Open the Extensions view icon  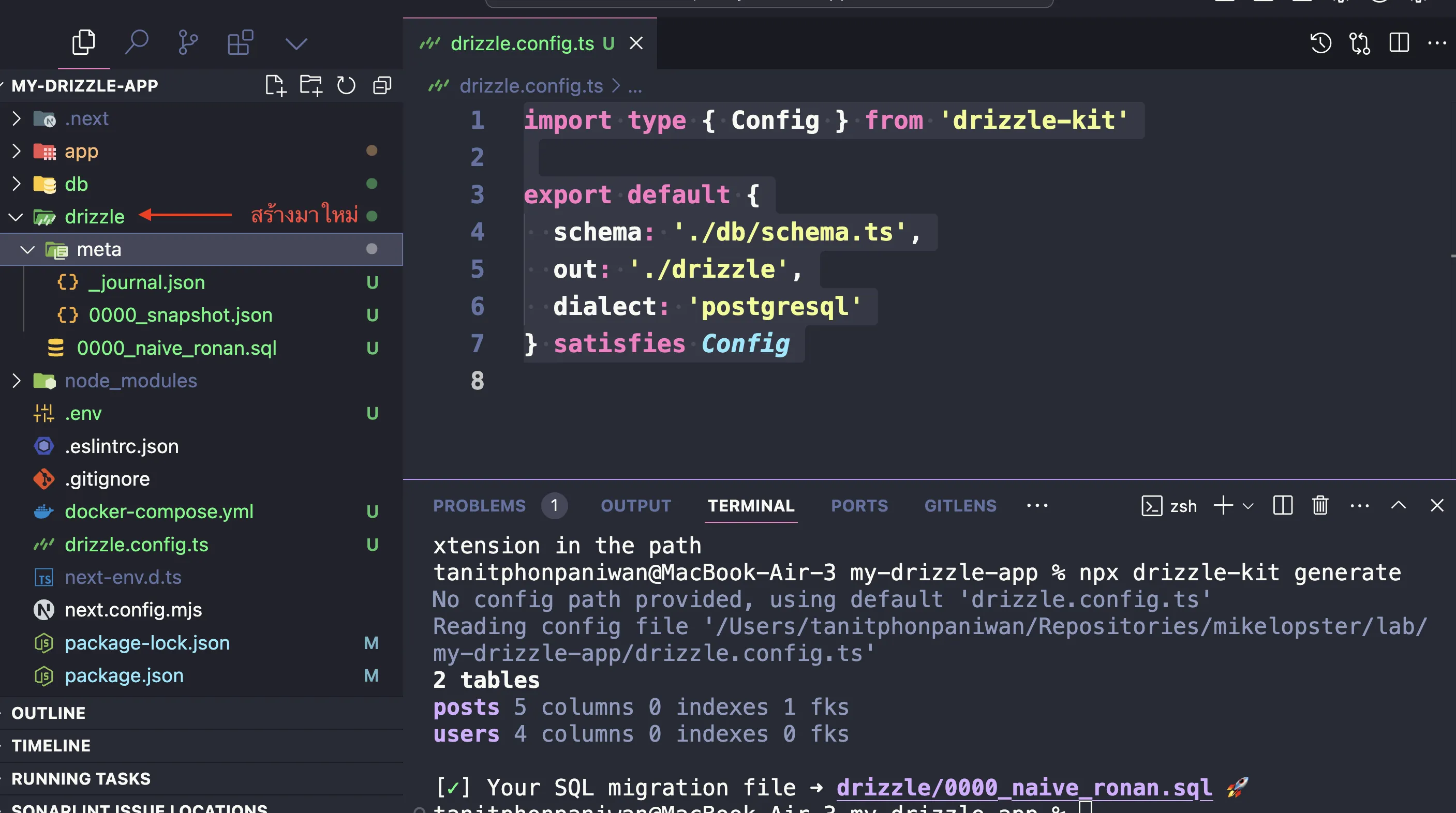coord(240,43)
